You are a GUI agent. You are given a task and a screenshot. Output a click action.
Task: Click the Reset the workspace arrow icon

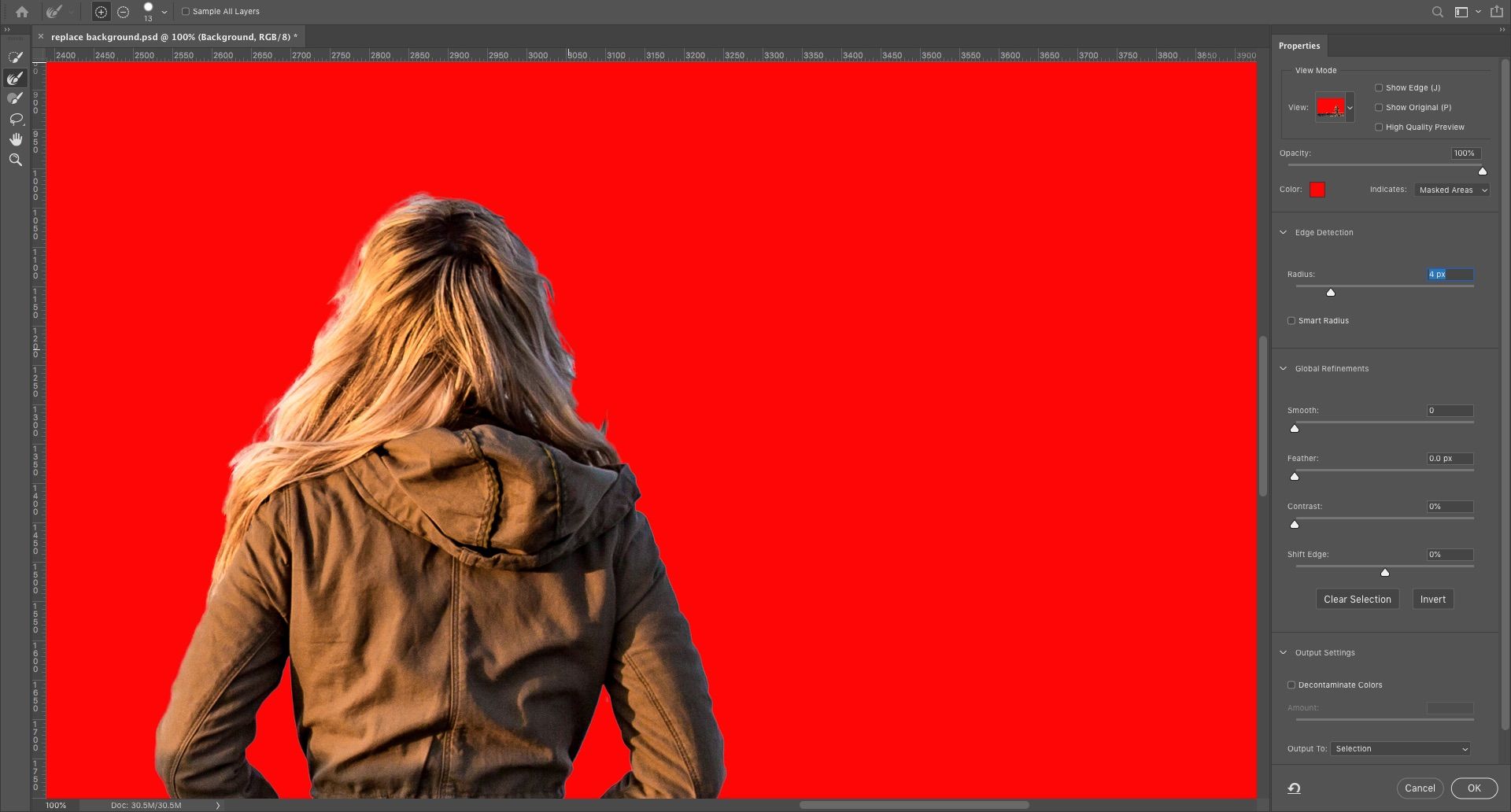coord(1295,788)
